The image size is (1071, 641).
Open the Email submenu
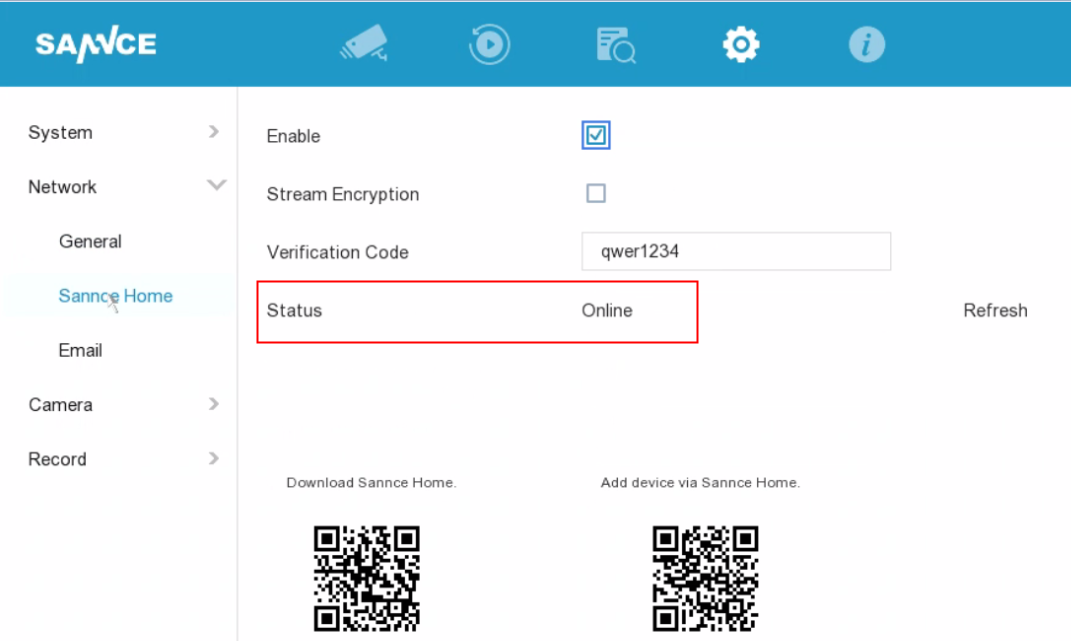click(x=81, y=351)
